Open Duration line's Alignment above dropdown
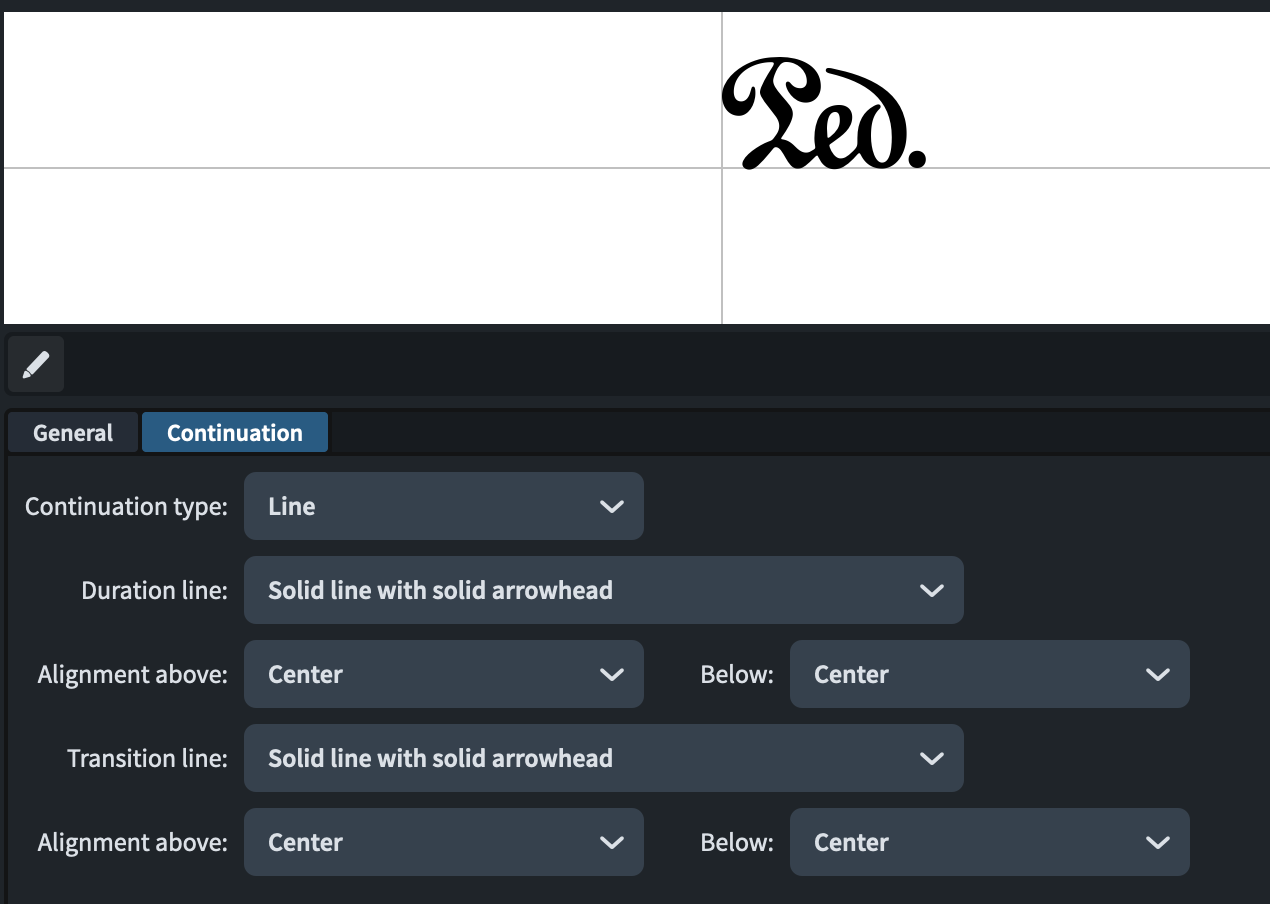This screenshot has height=904, width=1270. click(442, 675)
